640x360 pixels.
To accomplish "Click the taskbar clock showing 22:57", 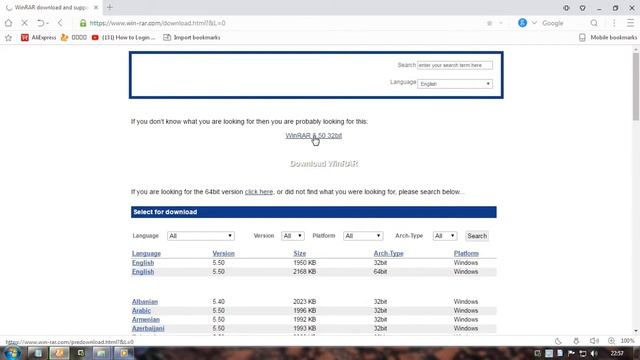I will [617, 353].
